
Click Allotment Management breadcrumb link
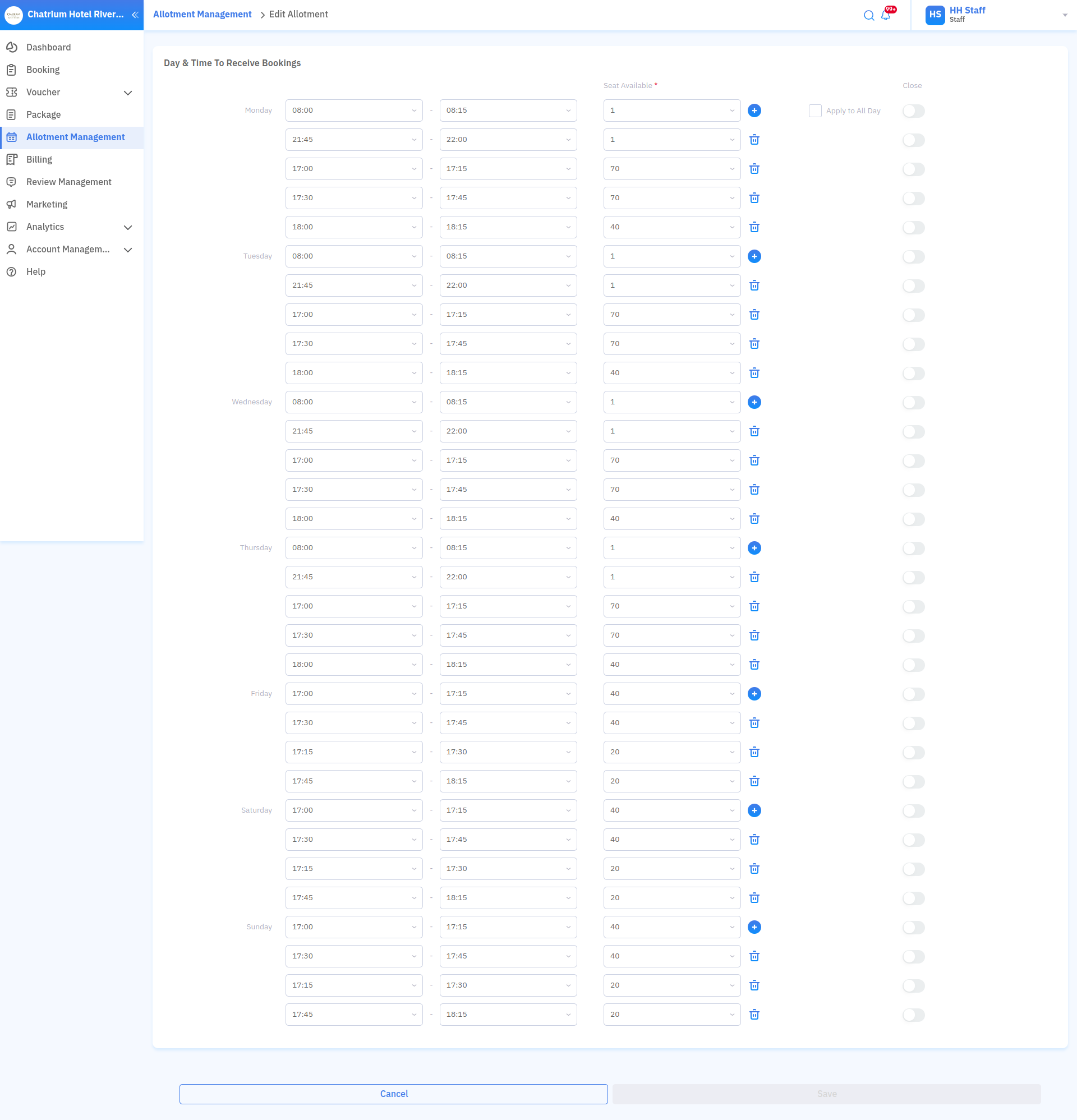point(202,14)
